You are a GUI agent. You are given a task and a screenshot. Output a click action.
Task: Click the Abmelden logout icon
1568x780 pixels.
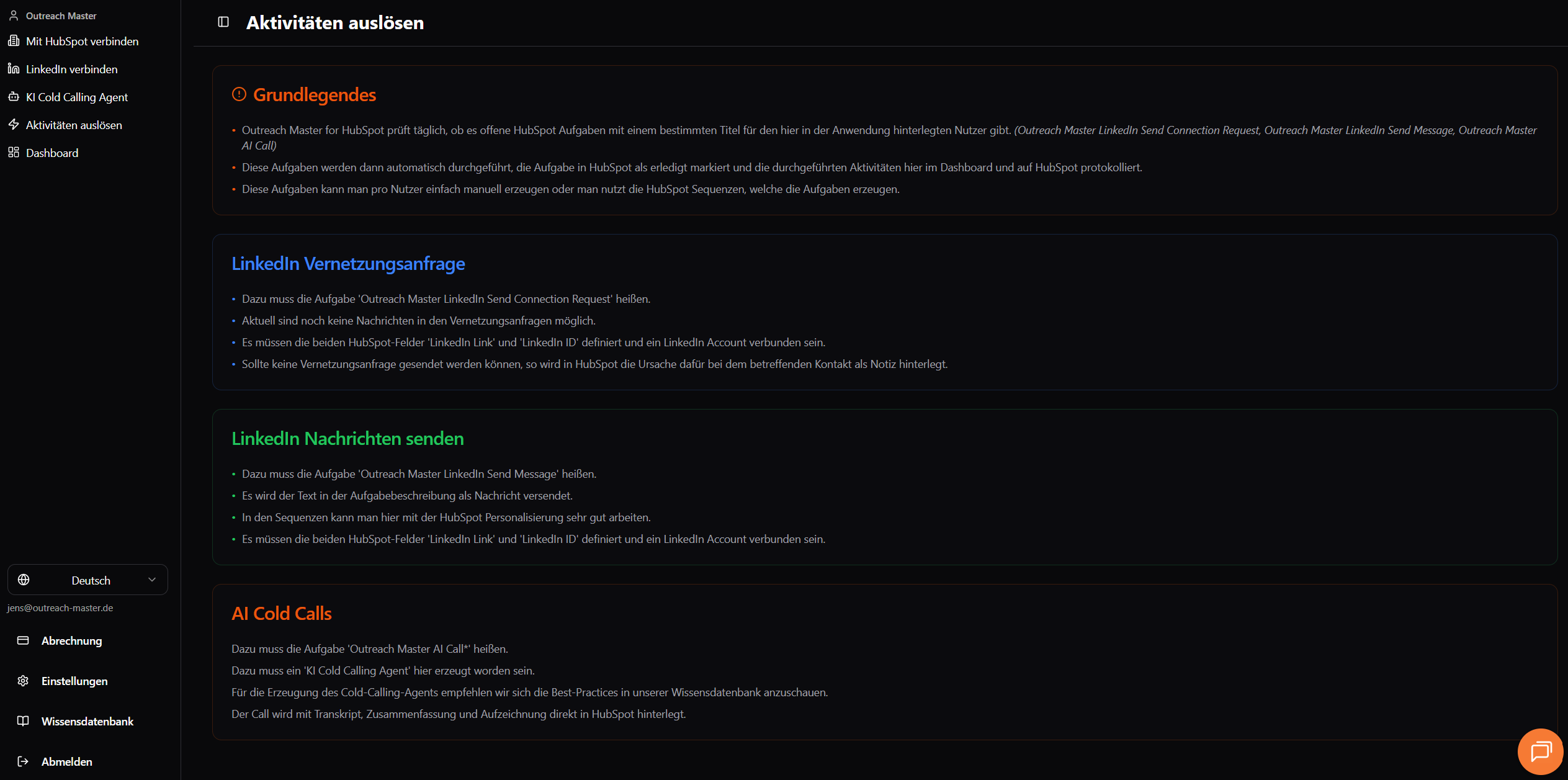(x=23, y=761)
